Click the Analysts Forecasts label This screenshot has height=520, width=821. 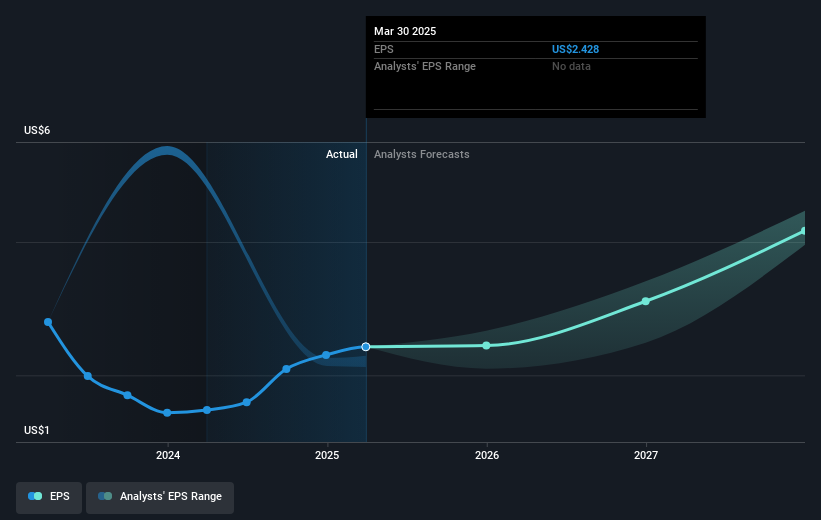coord(421,154)
